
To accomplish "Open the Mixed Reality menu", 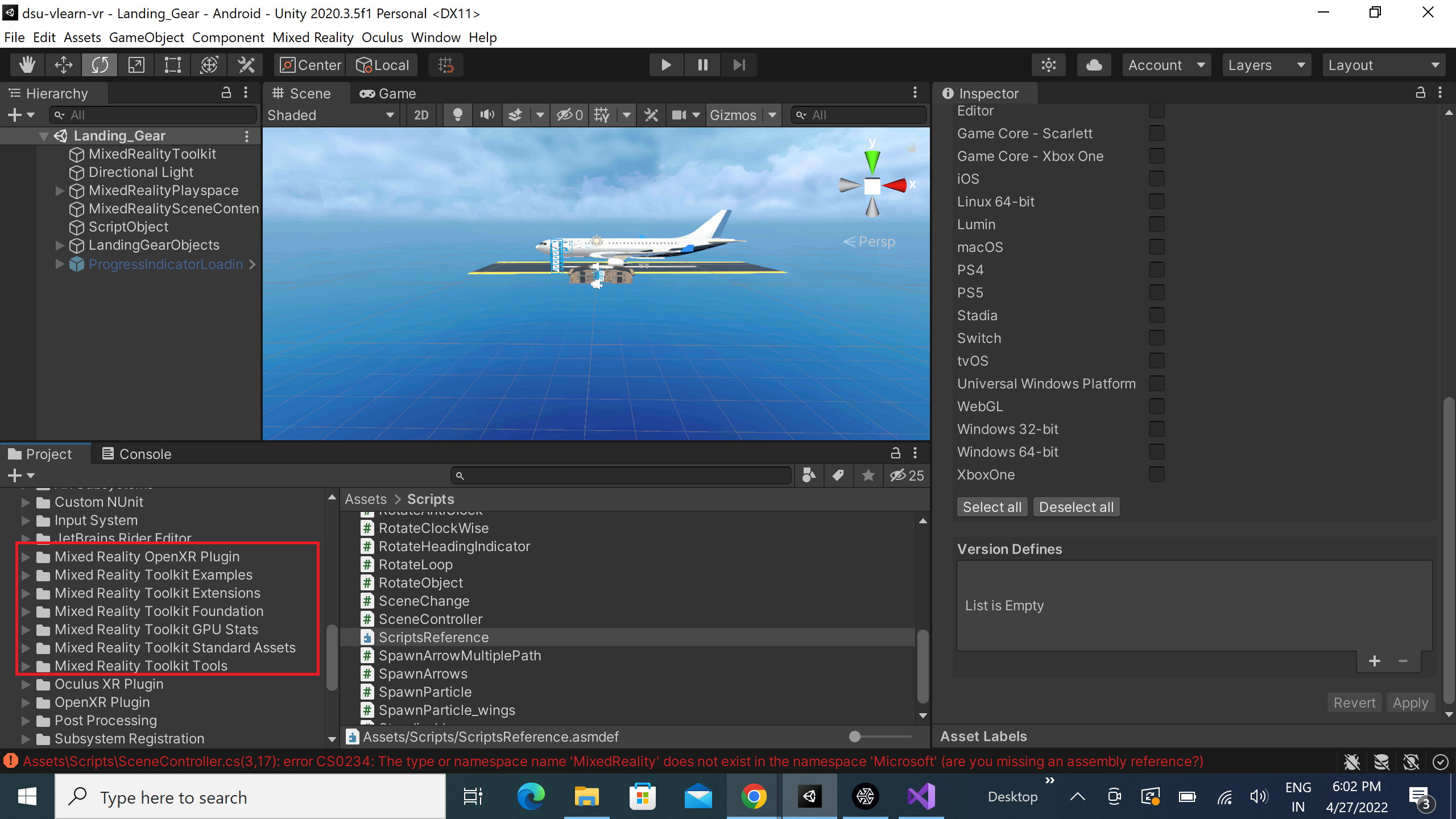I will click(x=313, y=38).
